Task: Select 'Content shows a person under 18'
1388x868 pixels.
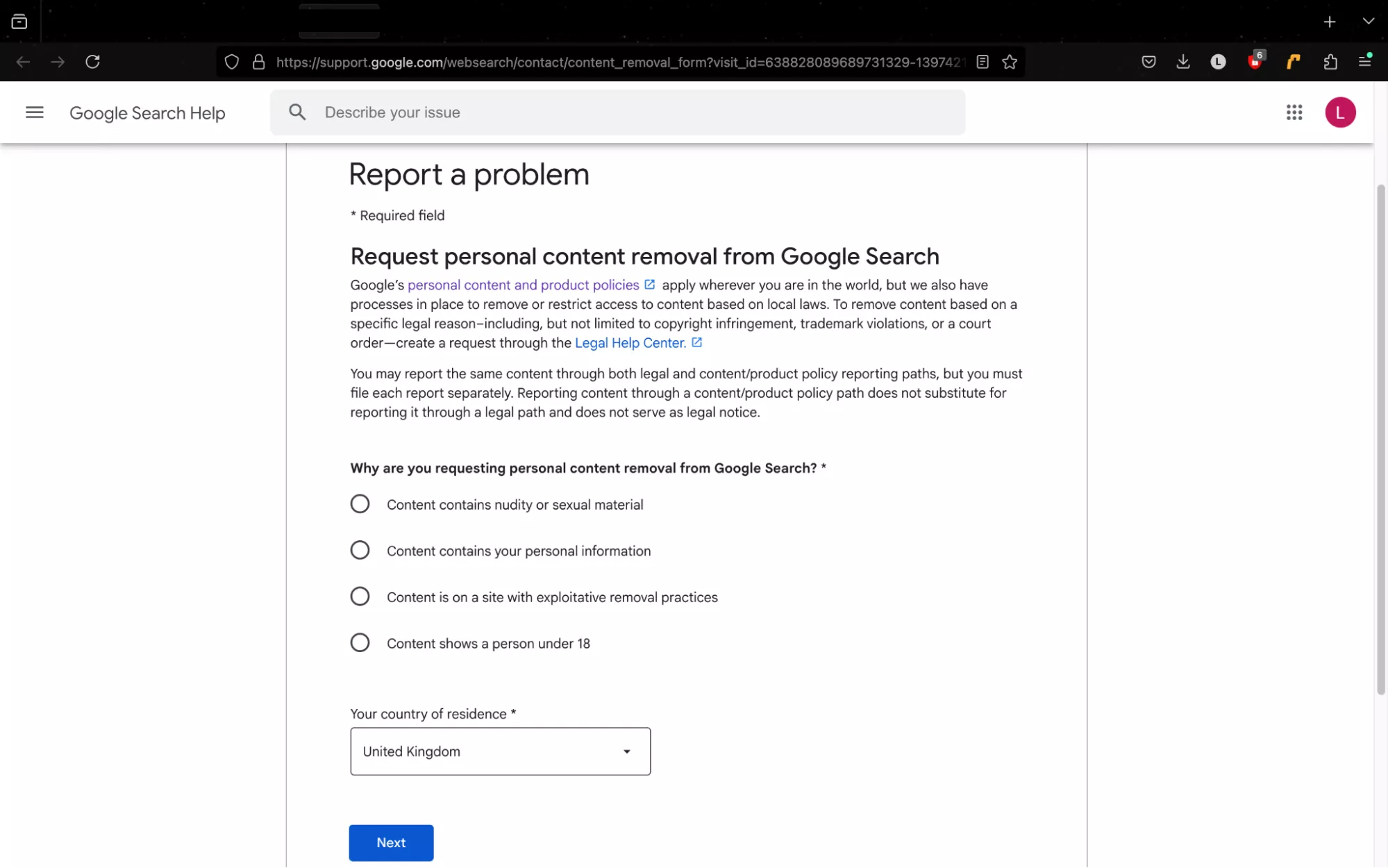Action: click(x=360, y=642)
